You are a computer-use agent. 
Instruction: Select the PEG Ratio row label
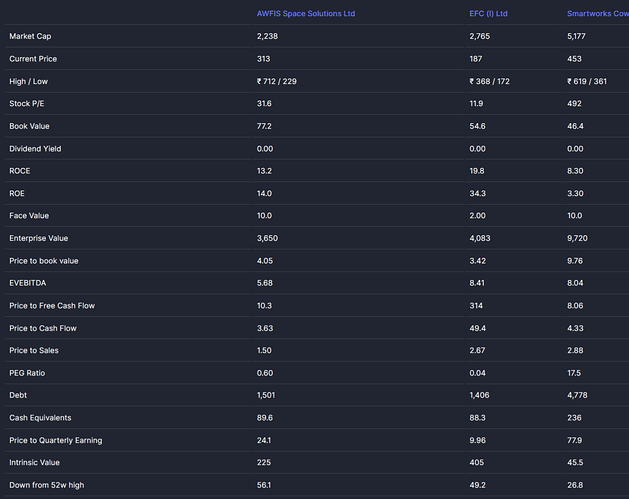(27, 373)
